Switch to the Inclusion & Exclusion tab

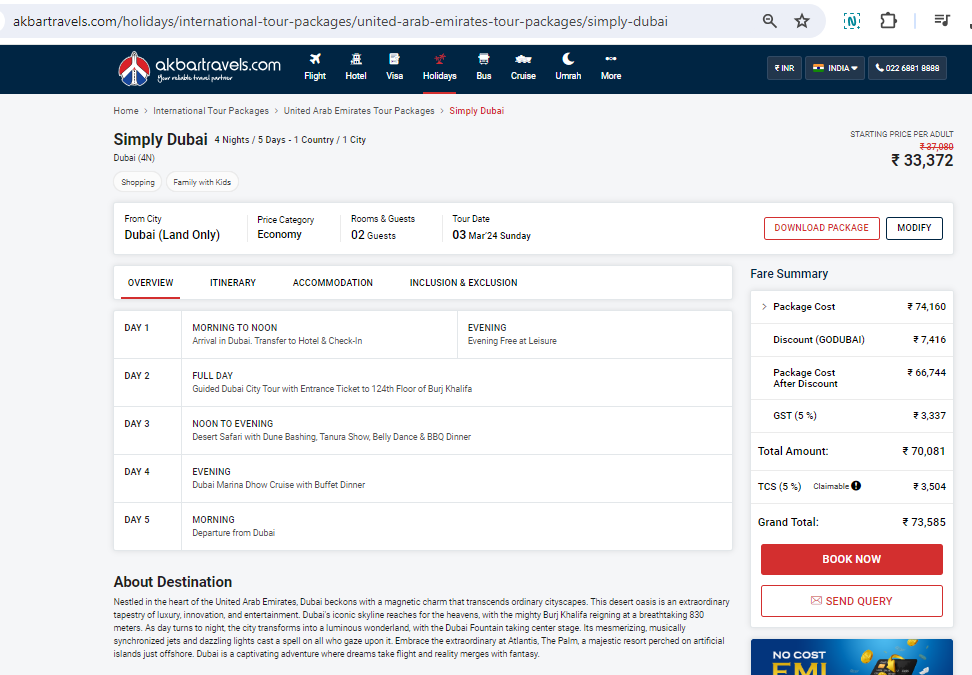(464, 283)
